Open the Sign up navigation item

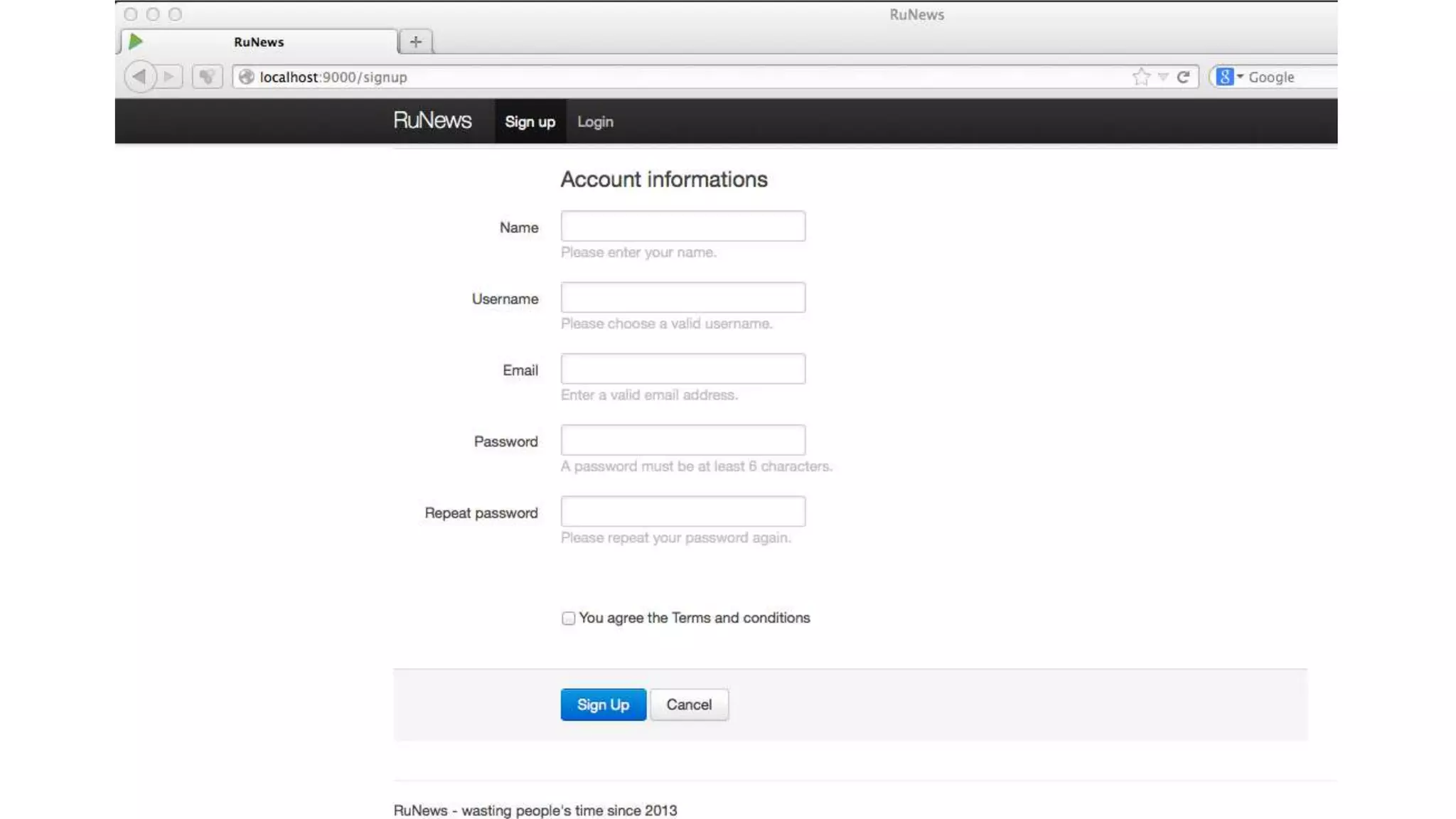[530, 122]
